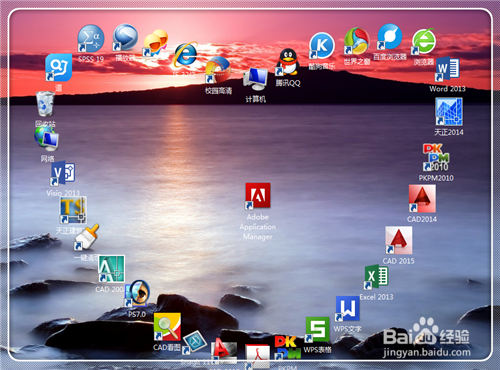Open the blue SketchUp-style tilted icon
This screenshot has height=370, width=500.
[195, 342]
